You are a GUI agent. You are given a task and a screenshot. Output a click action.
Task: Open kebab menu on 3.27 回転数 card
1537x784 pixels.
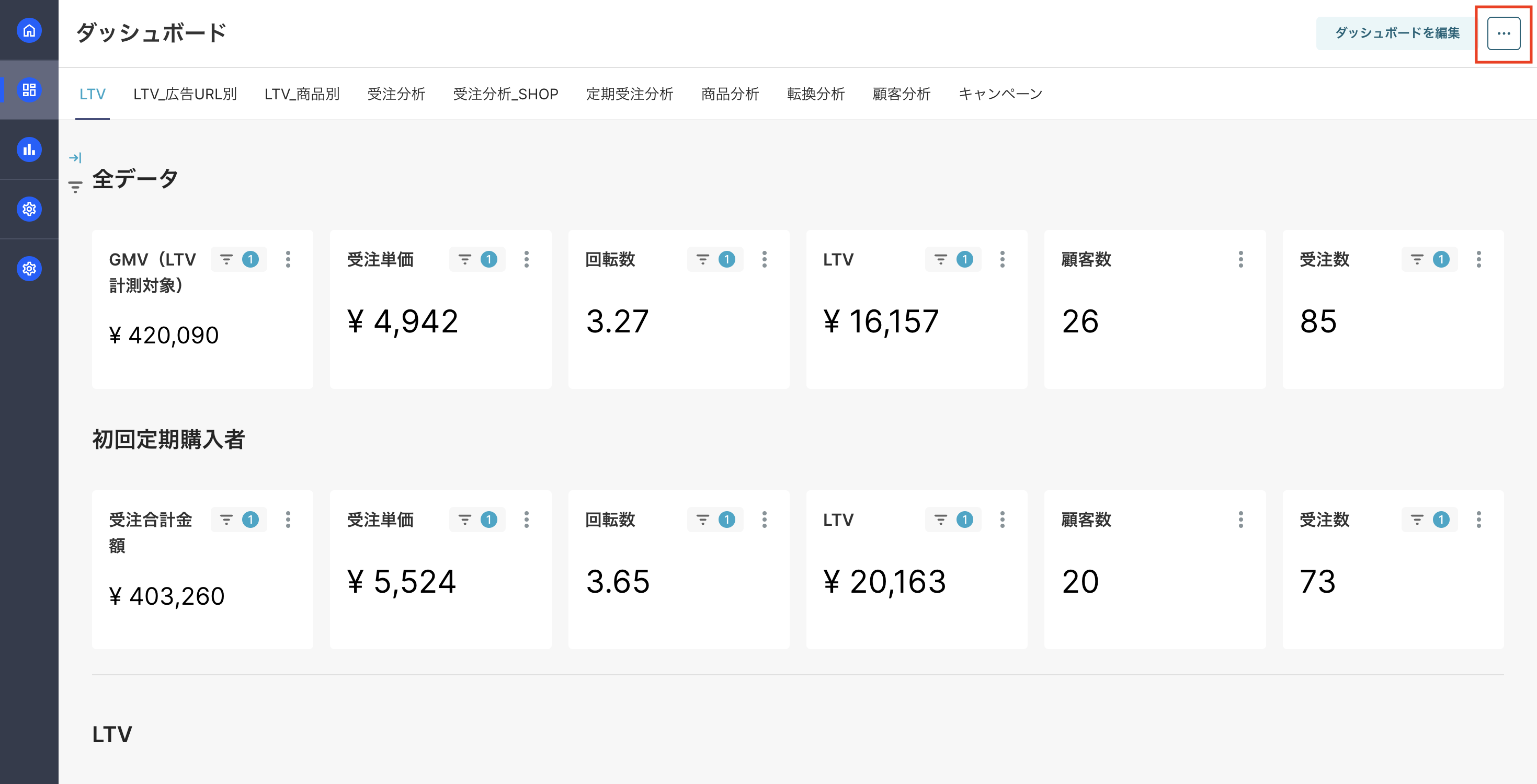coord(765,259)
